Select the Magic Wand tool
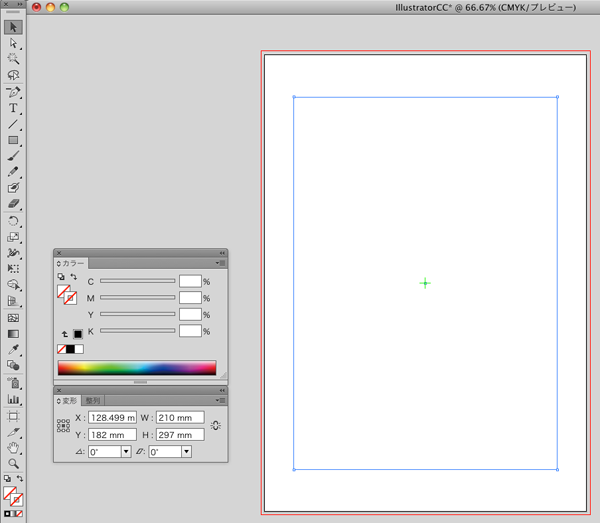This screenshot has width=600, height=523. [14, 59]
